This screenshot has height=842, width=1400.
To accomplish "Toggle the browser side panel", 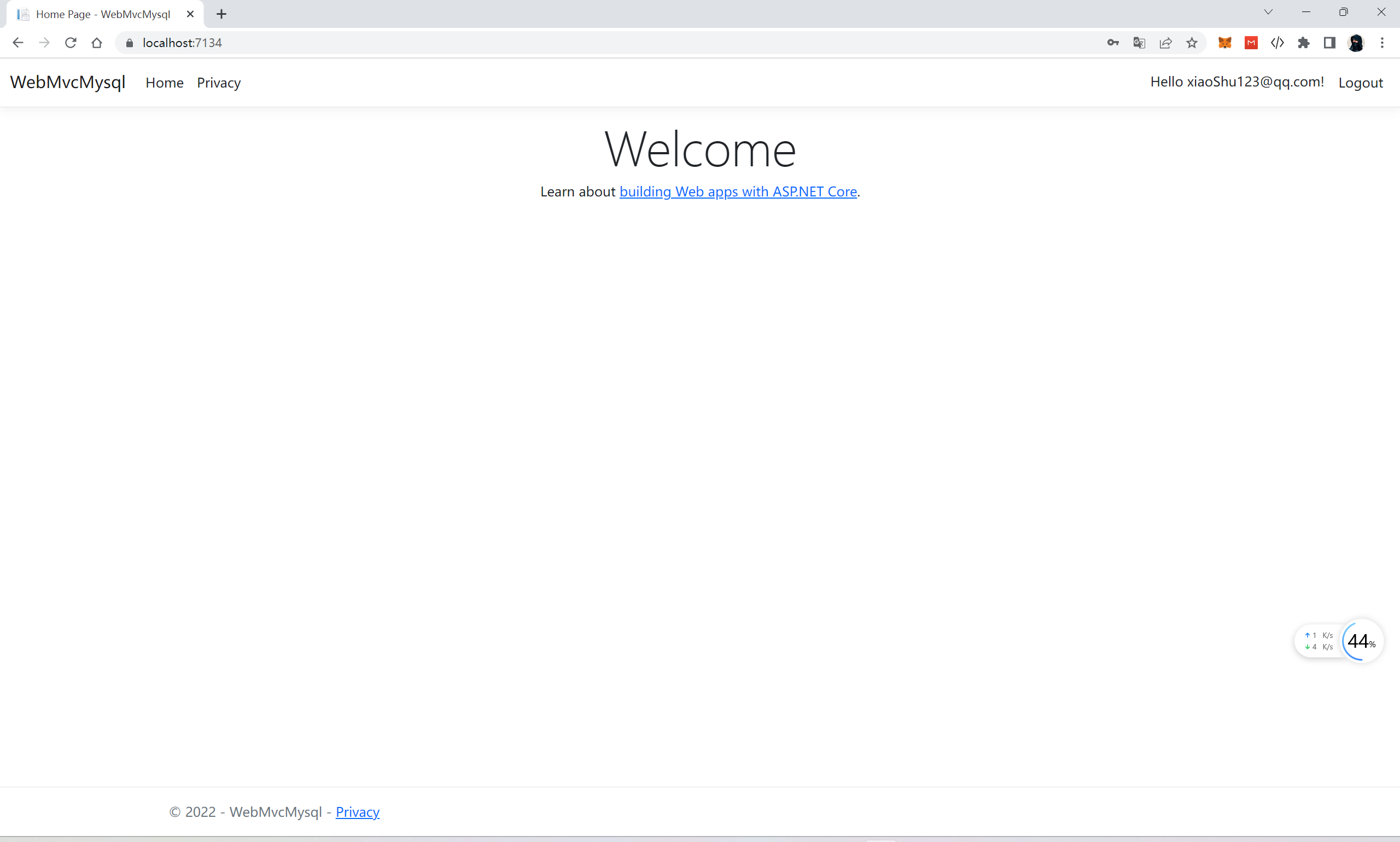I will pyautogui.click(x=1329, y=43).
